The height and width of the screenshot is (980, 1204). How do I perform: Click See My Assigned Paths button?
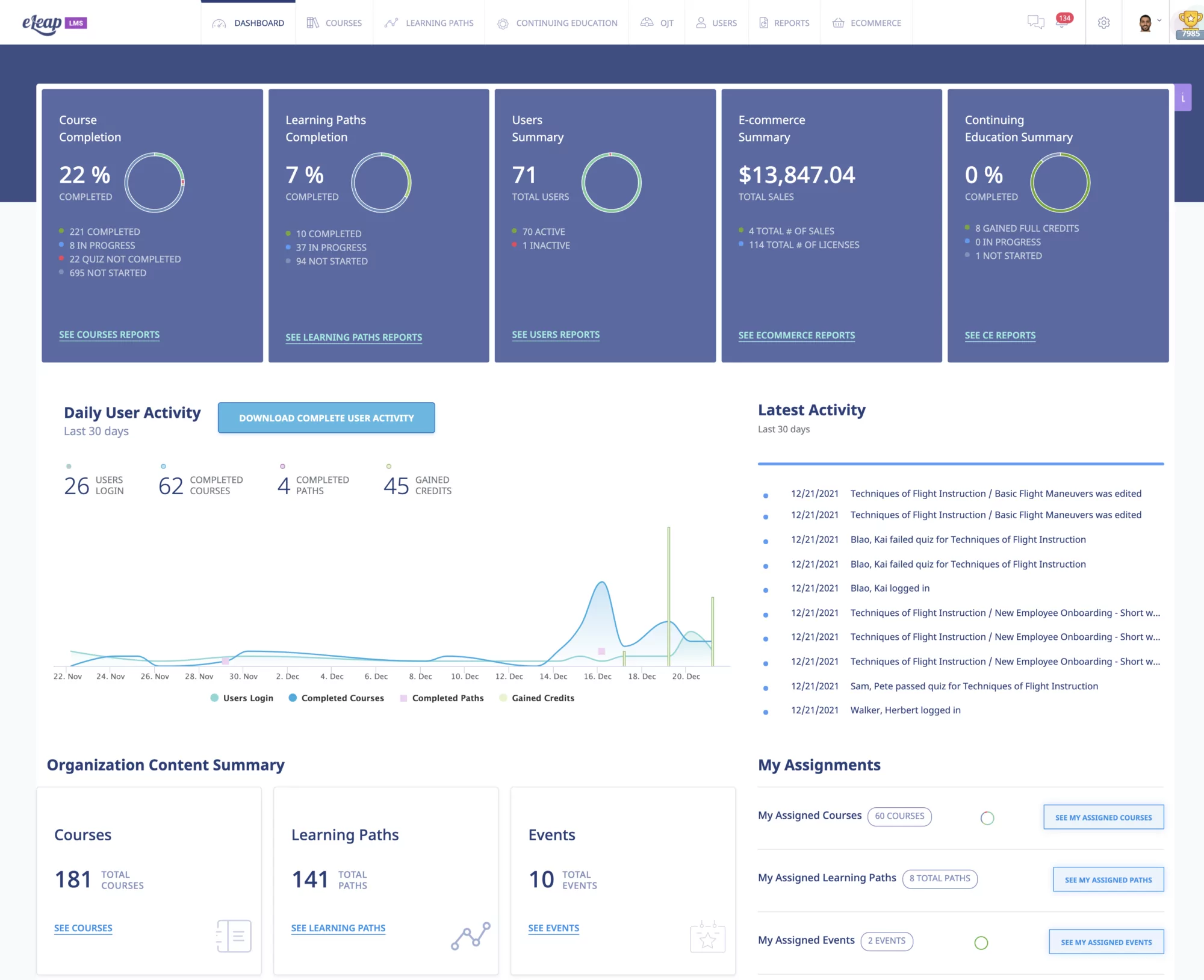1108,879
